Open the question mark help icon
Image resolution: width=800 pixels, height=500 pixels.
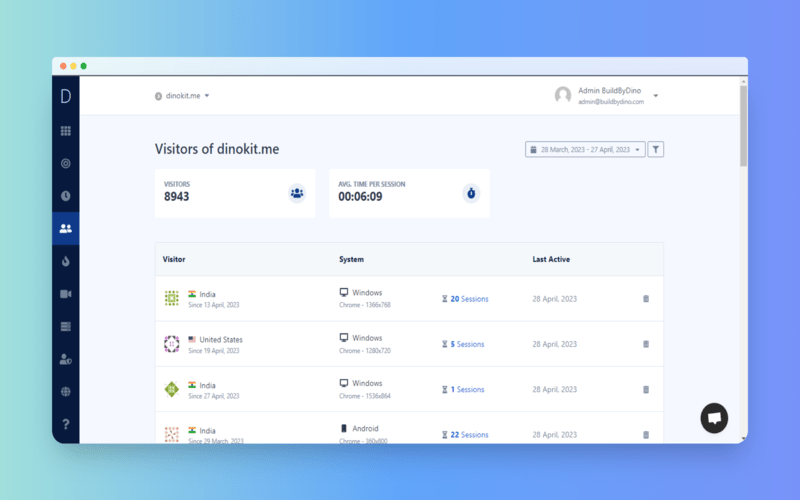(x=65, y=424)
